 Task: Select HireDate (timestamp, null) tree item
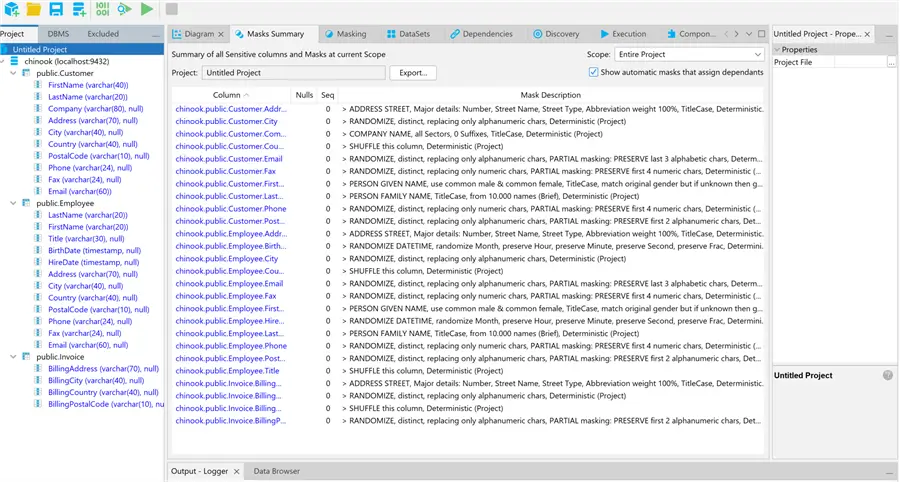[94, 262]
